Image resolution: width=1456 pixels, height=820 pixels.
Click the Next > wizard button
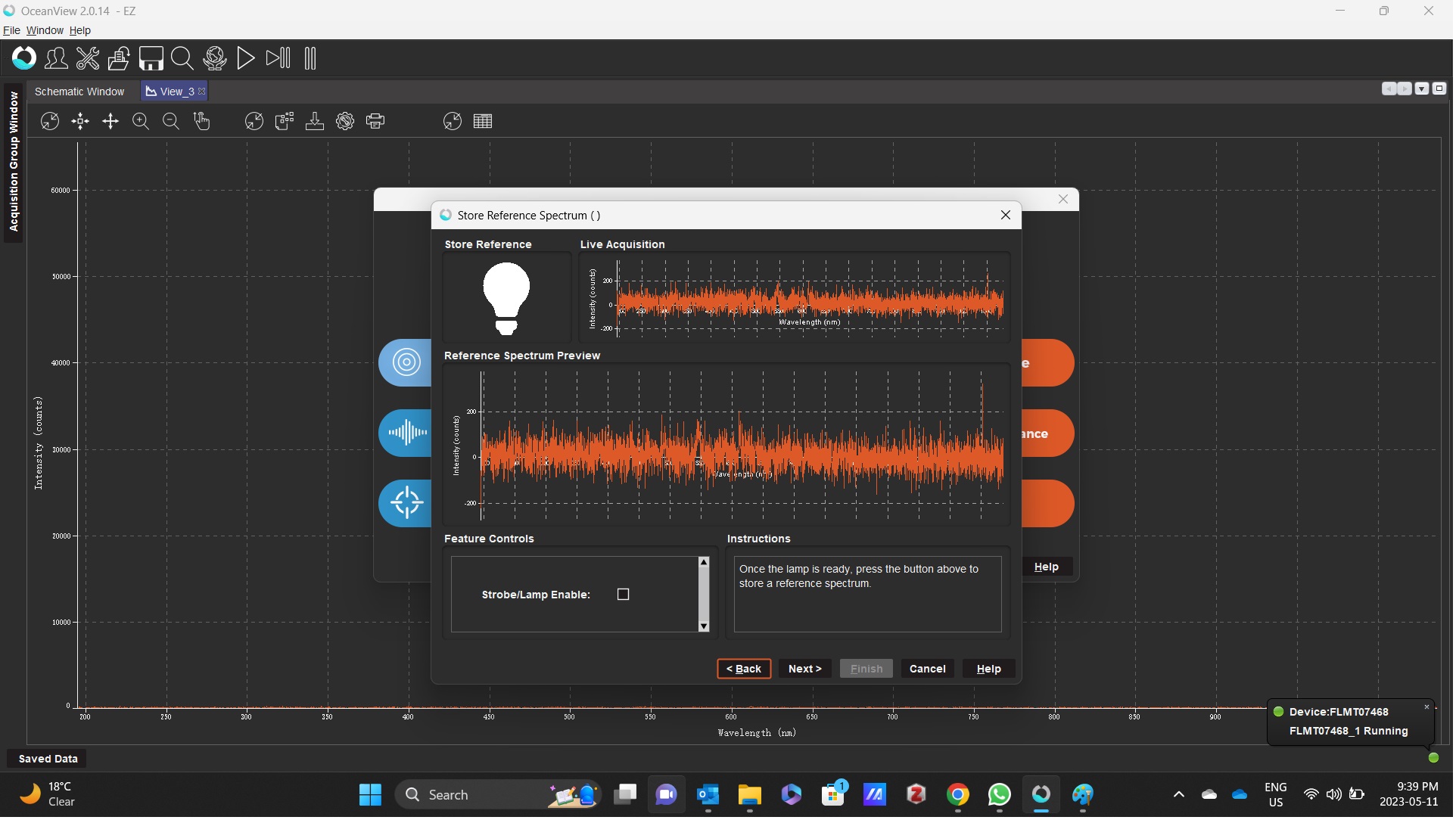pos(806,670)
